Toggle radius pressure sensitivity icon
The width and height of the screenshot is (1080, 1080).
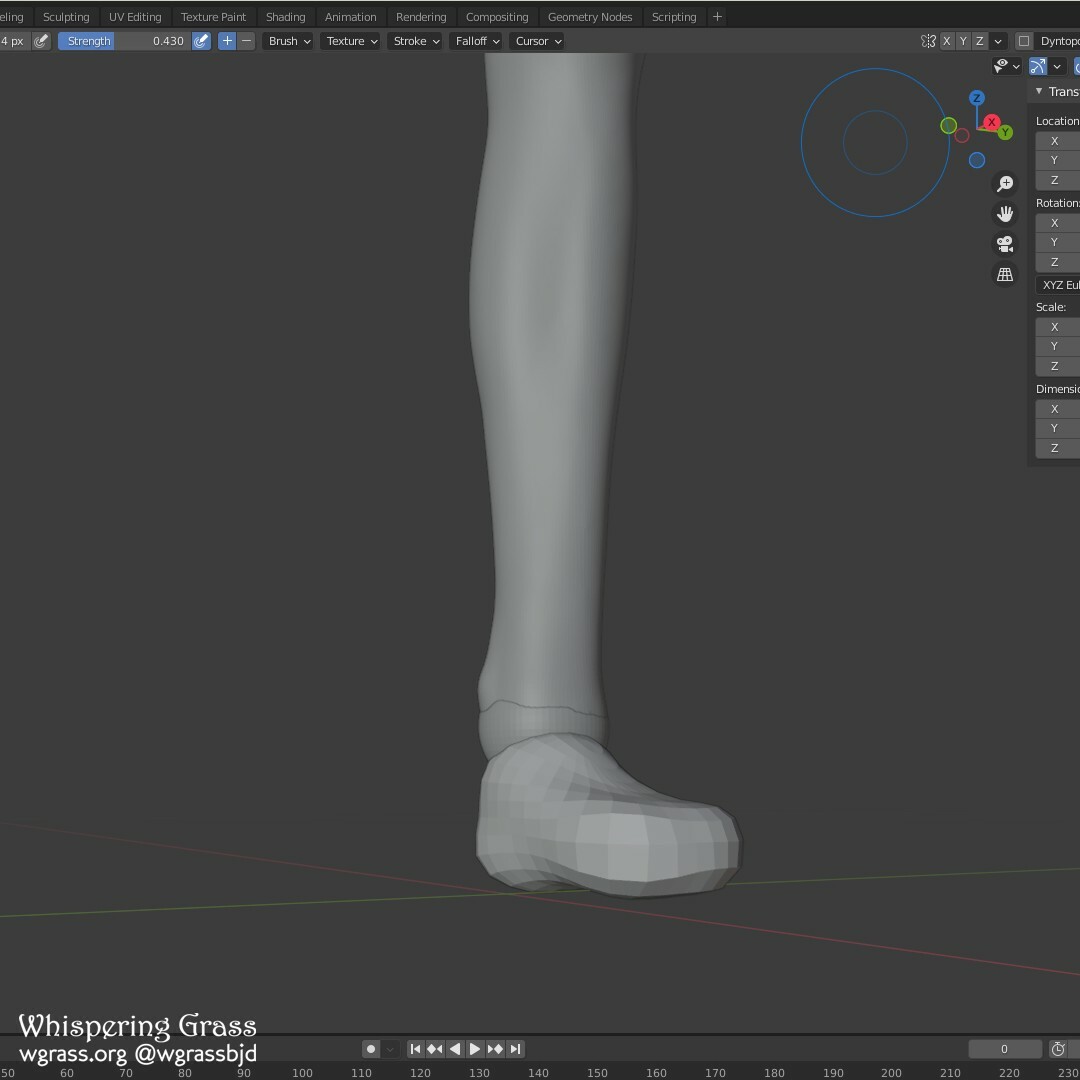(41, 41)
